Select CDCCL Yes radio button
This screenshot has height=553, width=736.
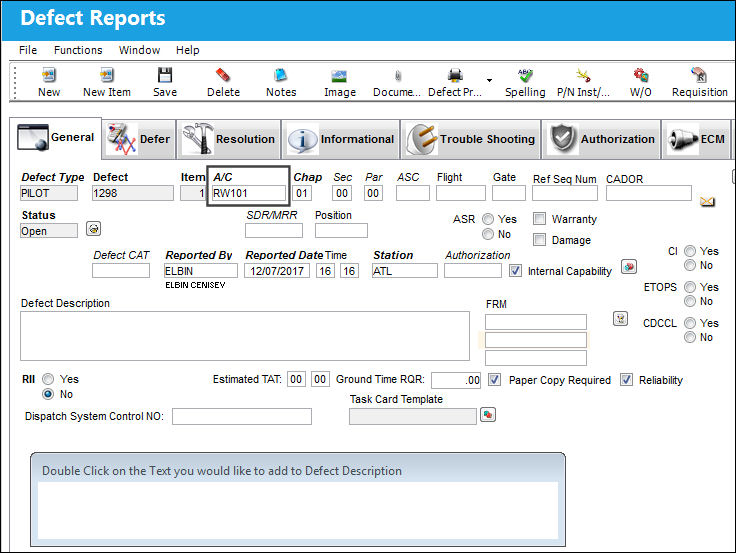[690, 323]
